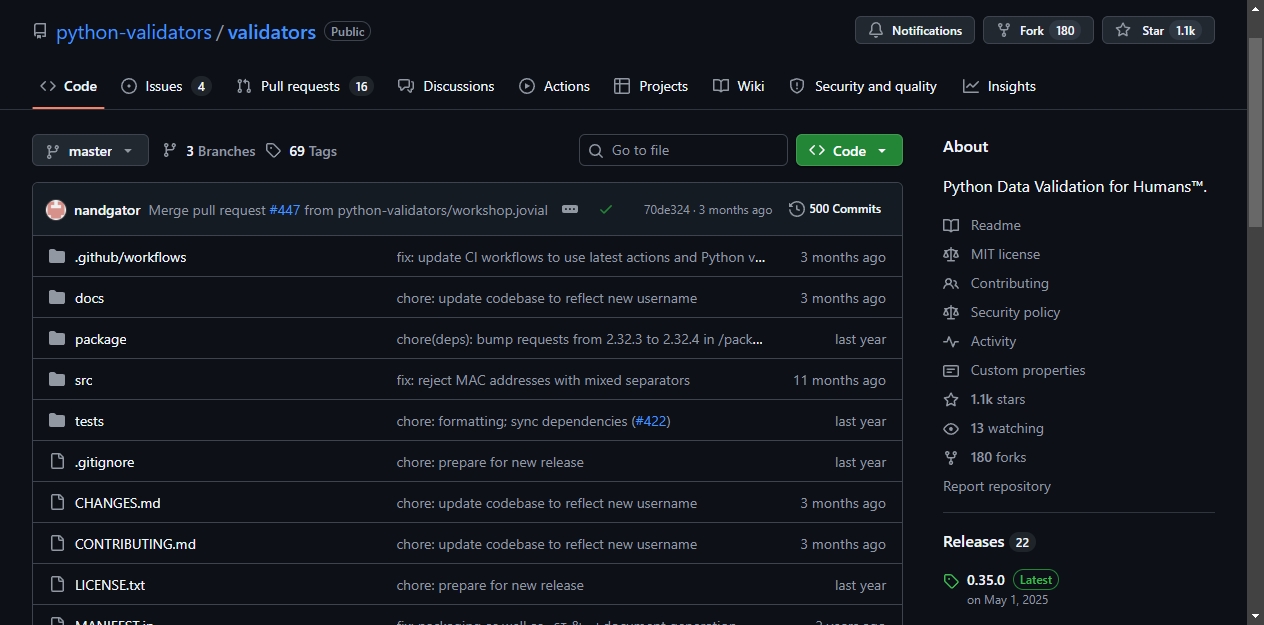Open the docs folder
Screen dimensions: 1264x625
[89, 298]
